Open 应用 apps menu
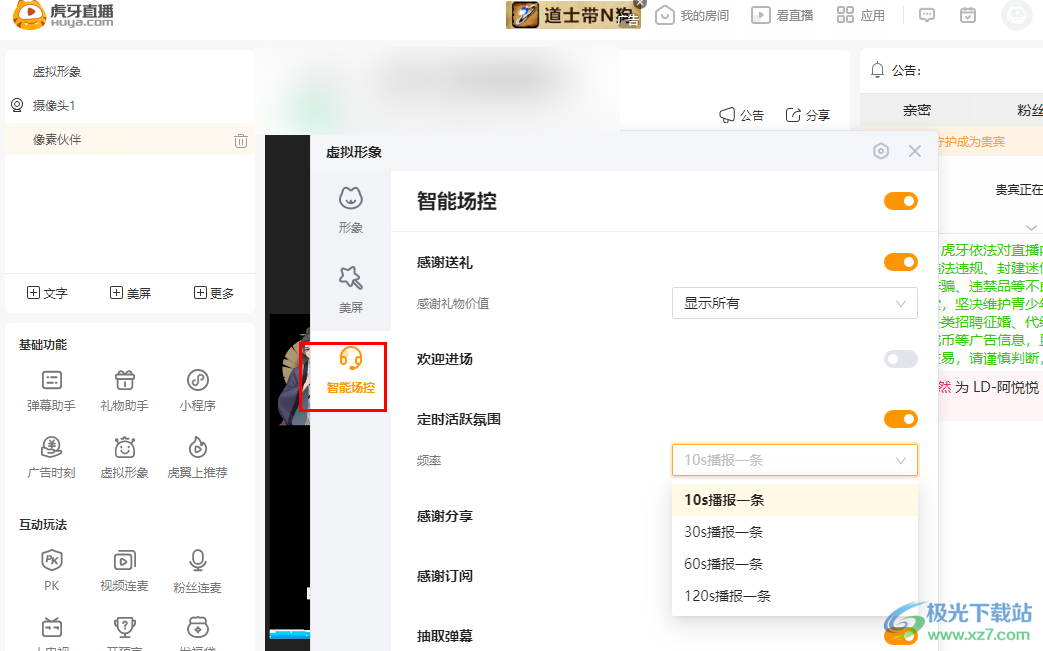This screenshot has height=651, width=1043. (x=861, y=15)
